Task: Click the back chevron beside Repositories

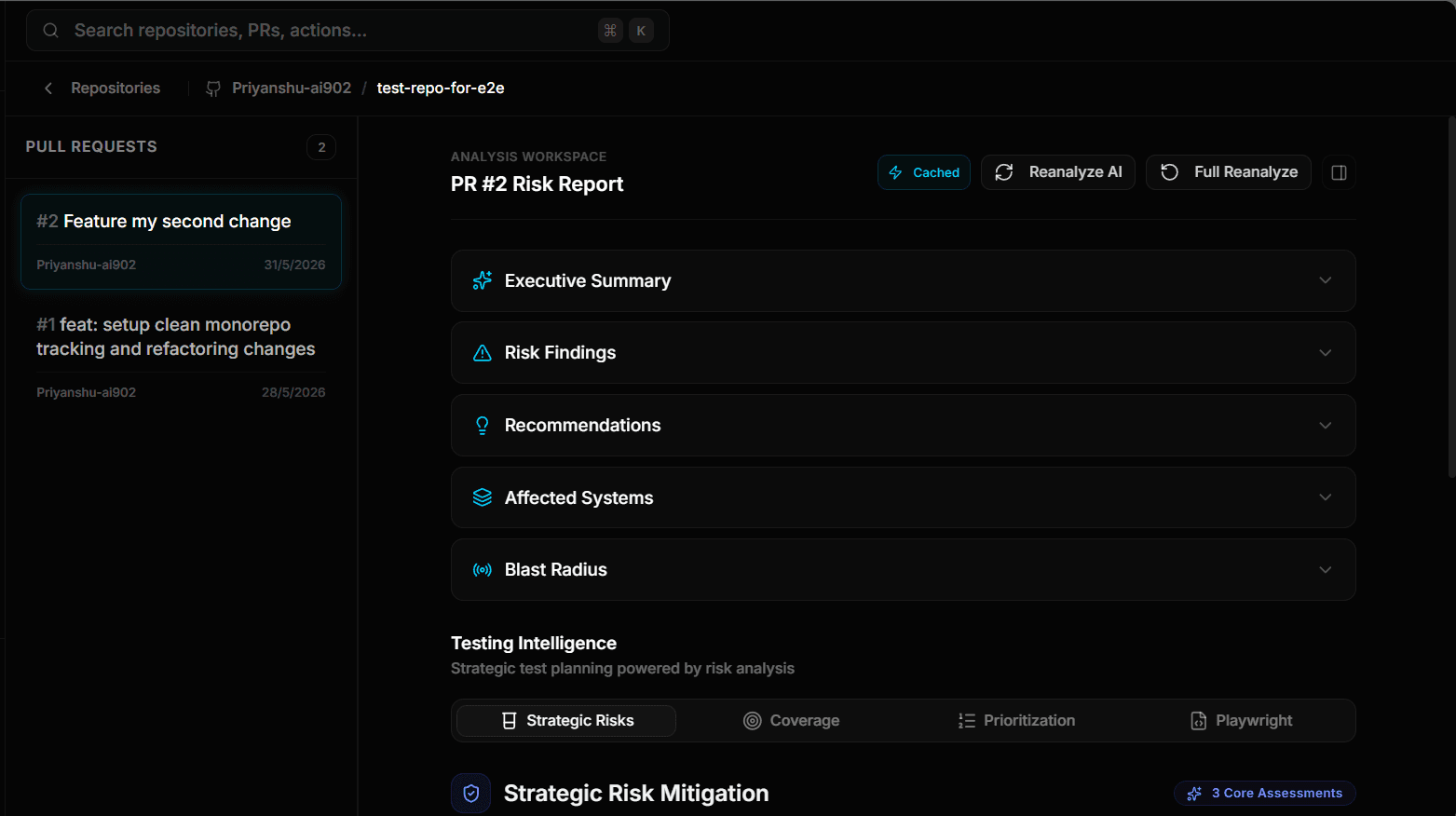Action: [48, 88]
